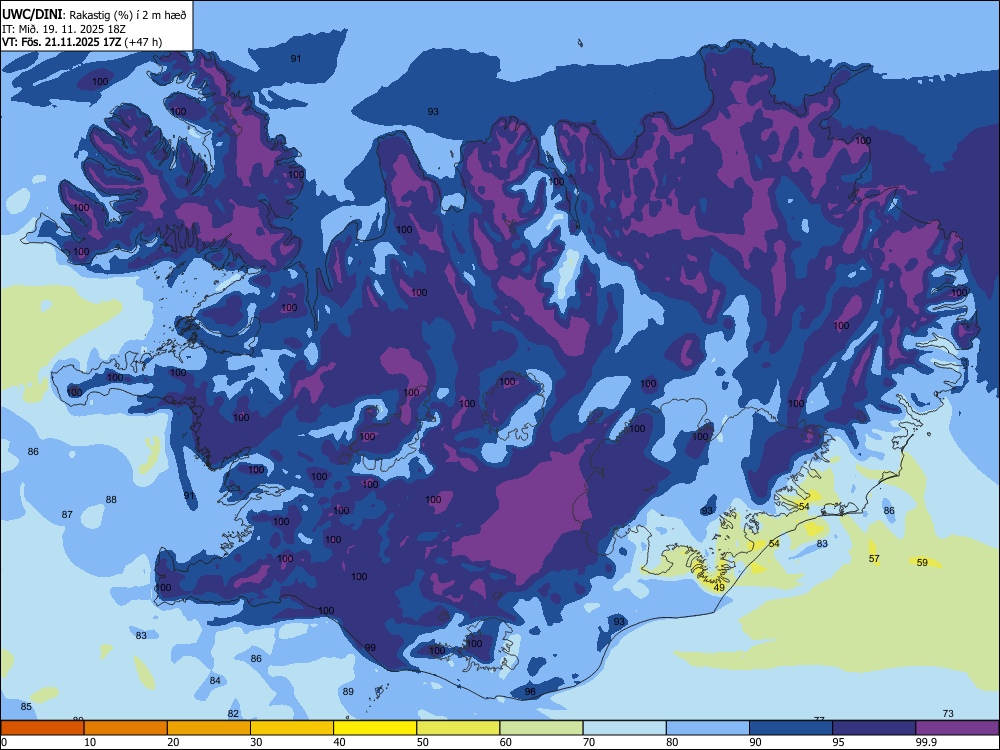Click the "VT: Fös. 21.11.2025 17Z" valid time

coord(62,42)
